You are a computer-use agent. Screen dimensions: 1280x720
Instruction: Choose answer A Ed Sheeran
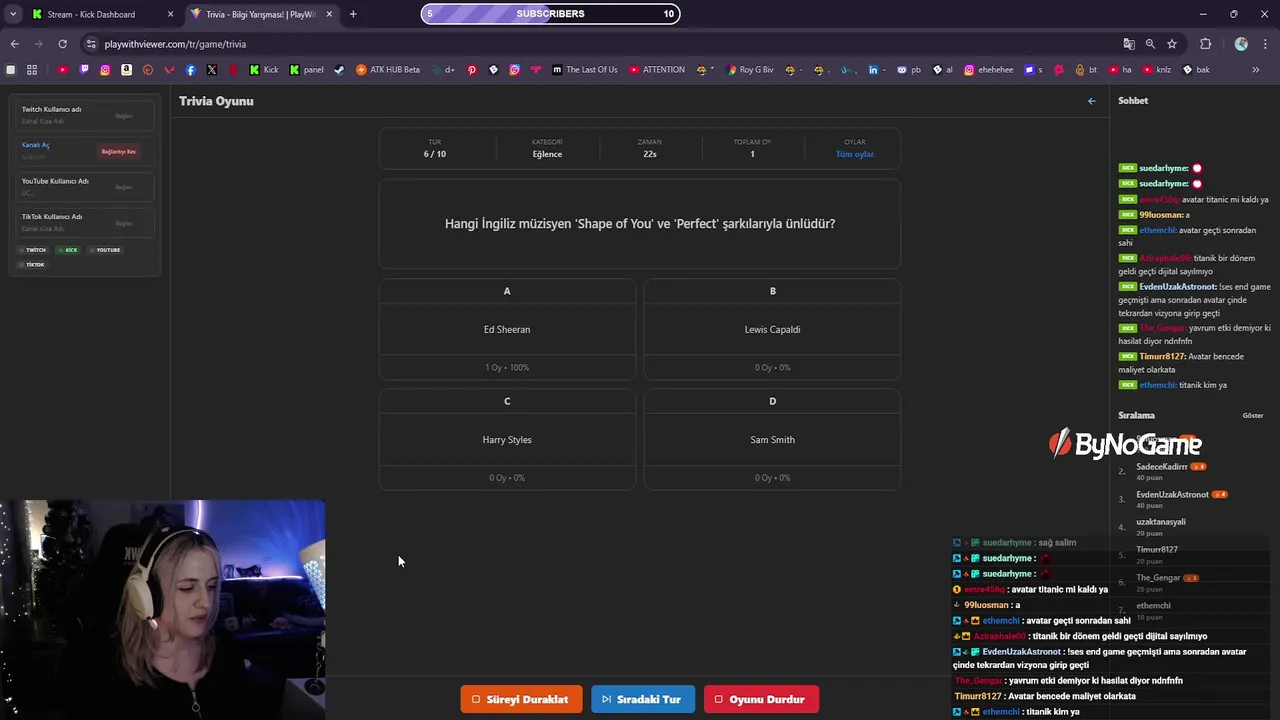coord(507,329)
